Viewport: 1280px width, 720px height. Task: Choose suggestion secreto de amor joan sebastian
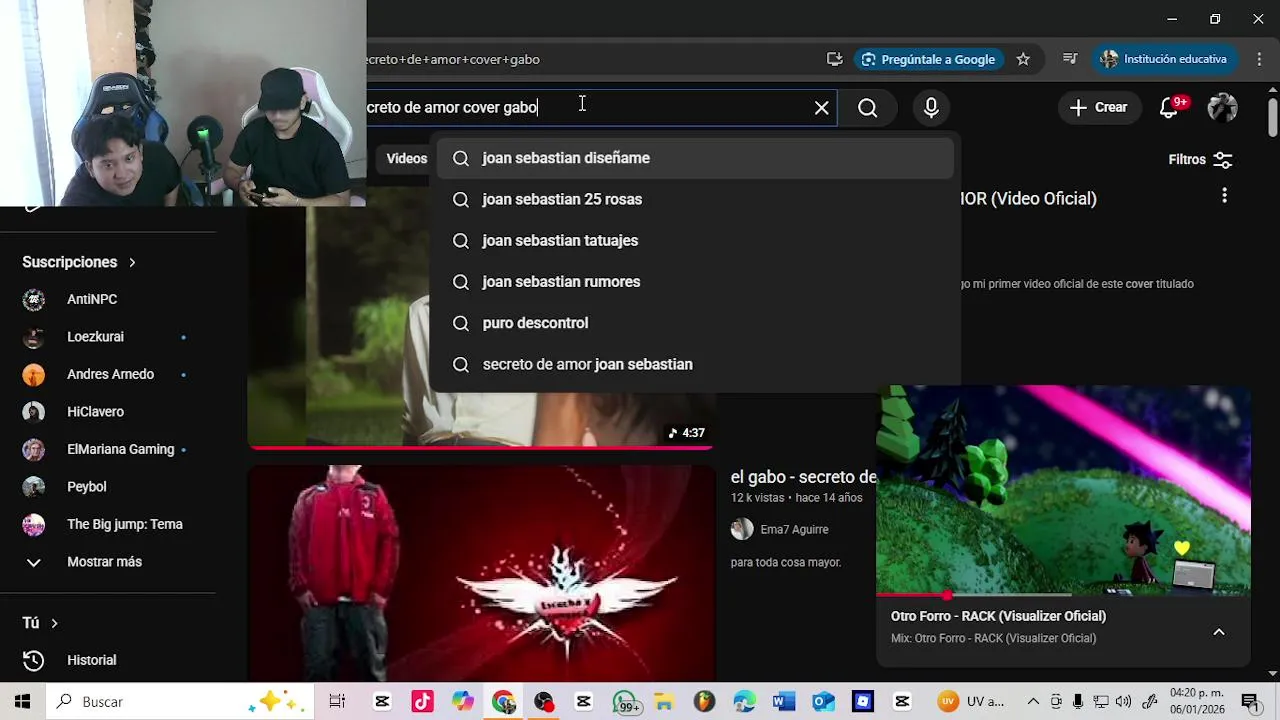695,364
